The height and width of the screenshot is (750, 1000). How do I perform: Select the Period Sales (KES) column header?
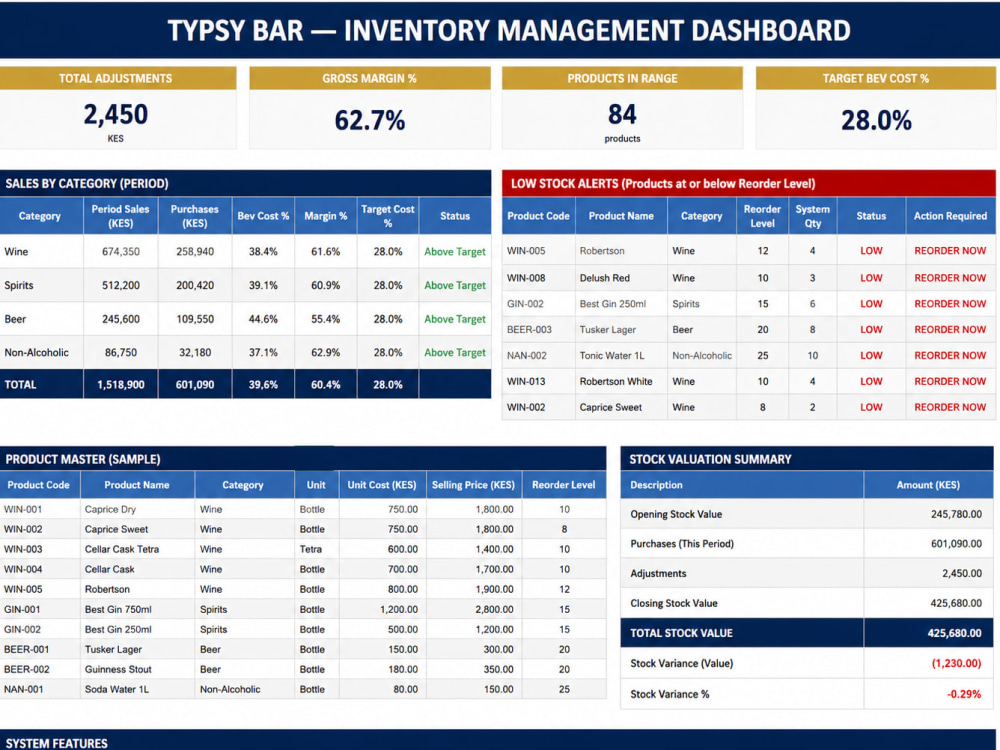click(x=121, y=216)
